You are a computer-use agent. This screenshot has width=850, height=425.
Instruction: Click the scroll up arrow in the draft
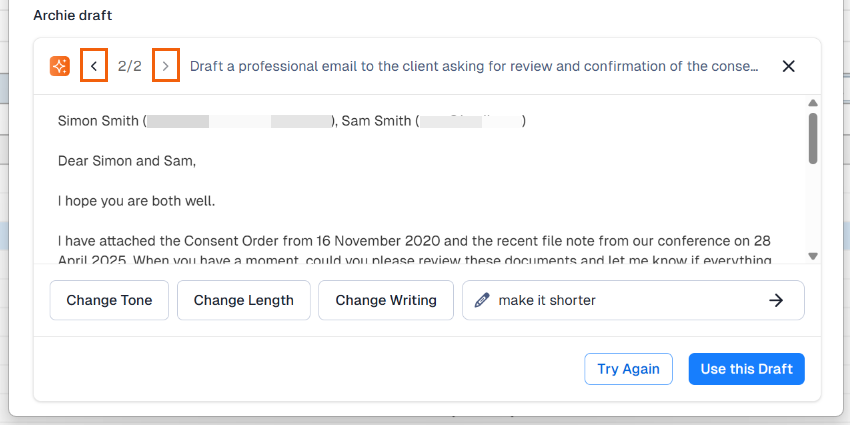(x=813, y=103)
